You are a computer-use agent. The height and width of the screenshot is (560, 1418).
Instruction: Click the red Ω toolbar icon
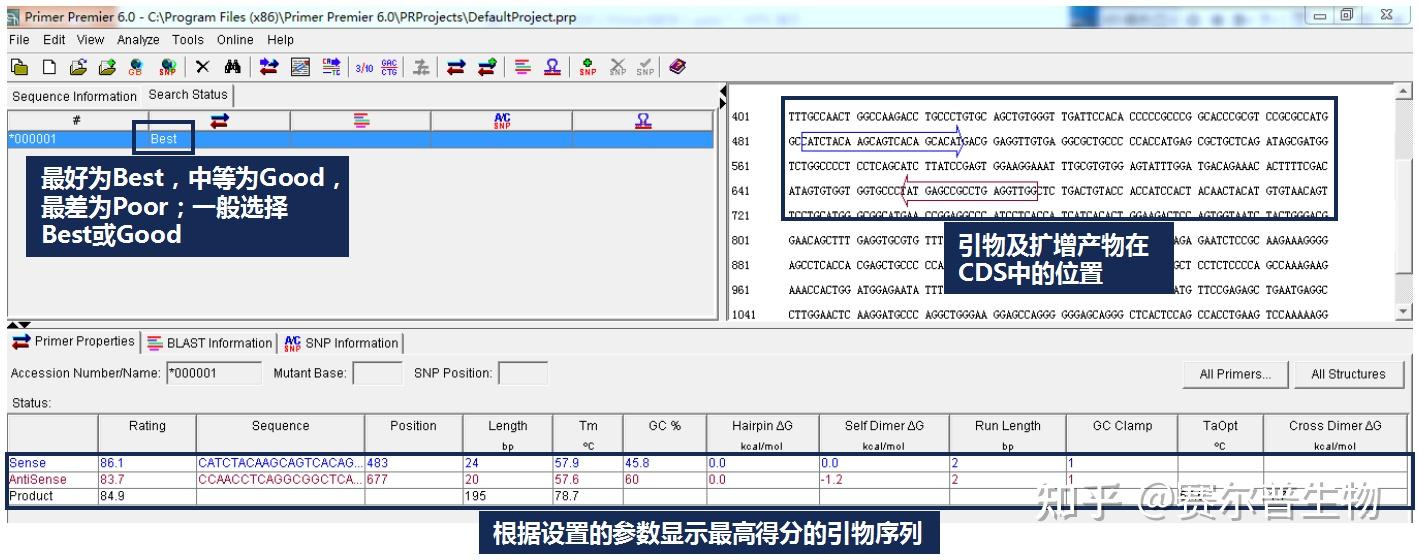(x=552, y=67)
